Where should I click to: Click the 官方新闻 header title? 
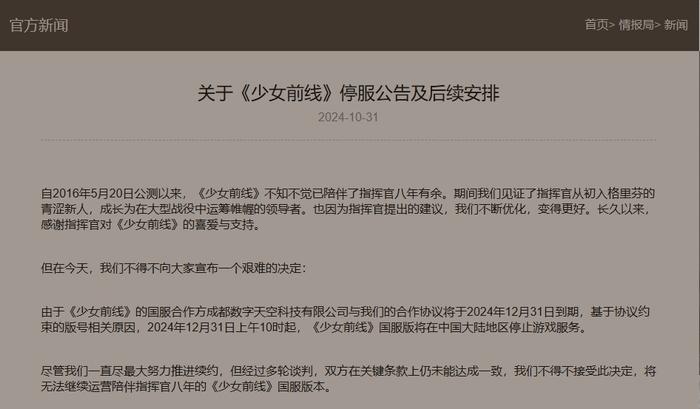pyautogui.click(x=39, y=25)
